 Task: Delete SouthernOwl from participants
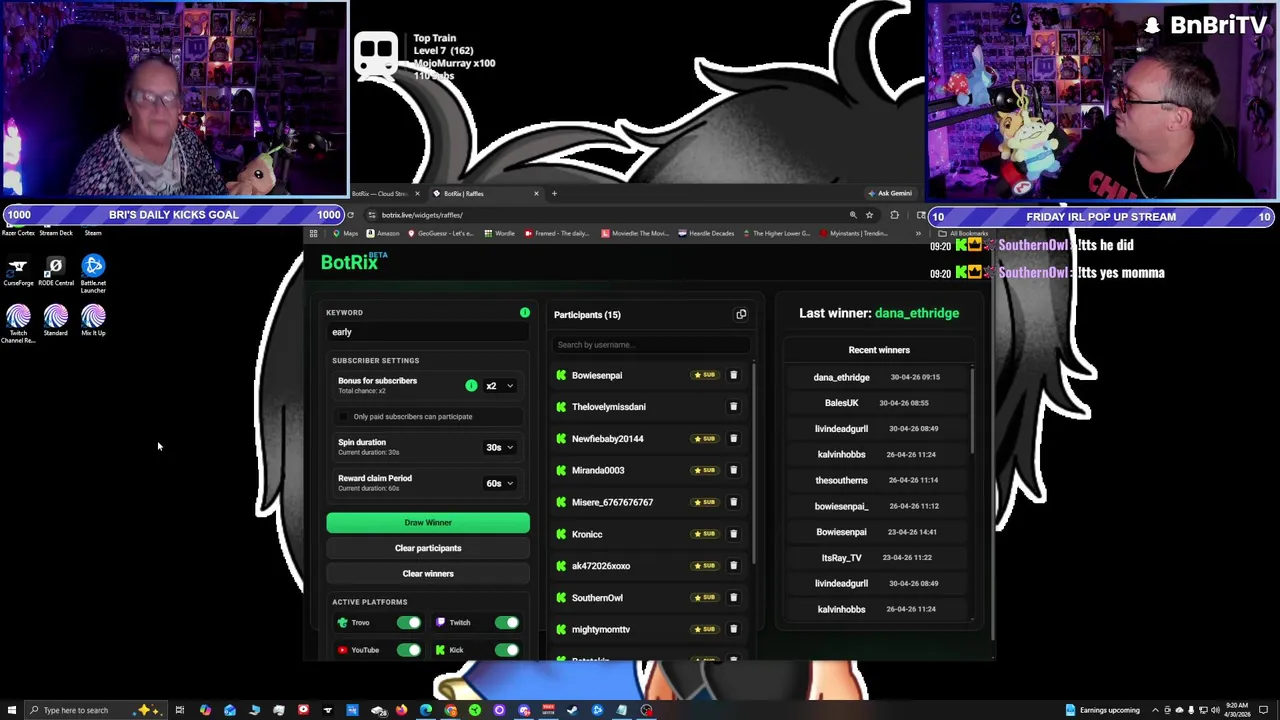(x=733, y=598)
